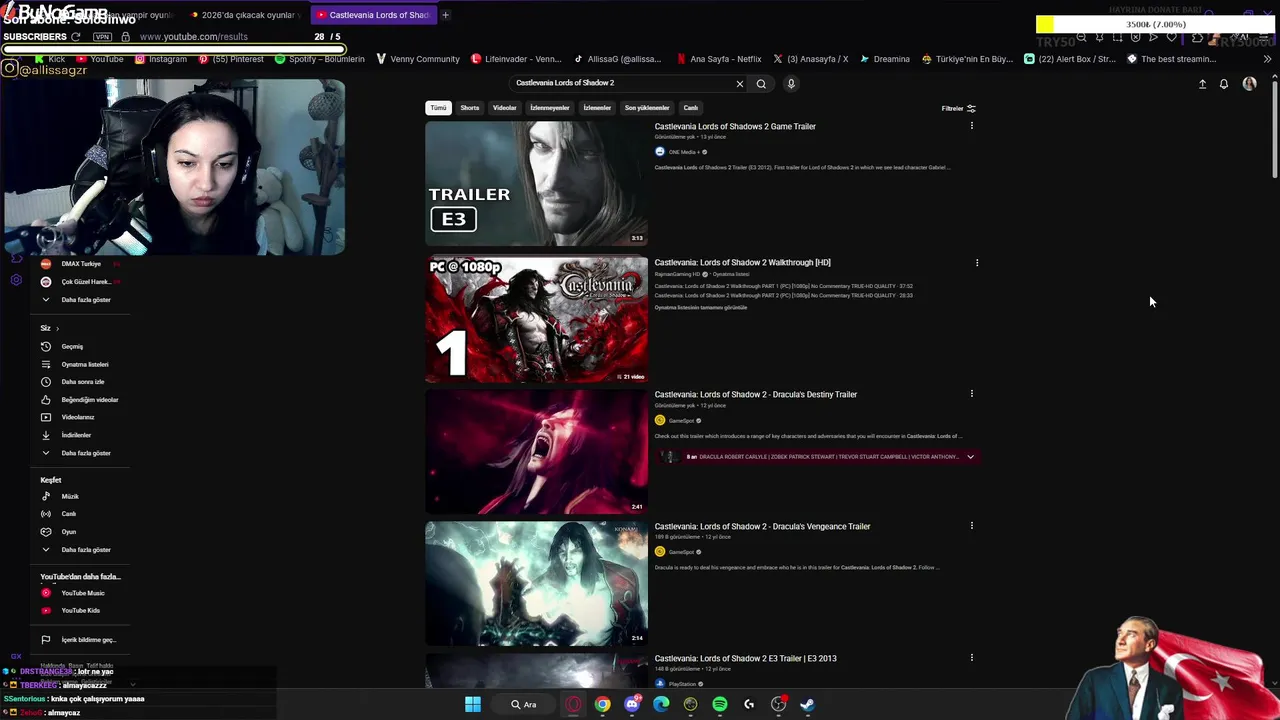
Task: Open the Dracula's Destiny Trailer thumbnail
Action: tap(536, 452)
